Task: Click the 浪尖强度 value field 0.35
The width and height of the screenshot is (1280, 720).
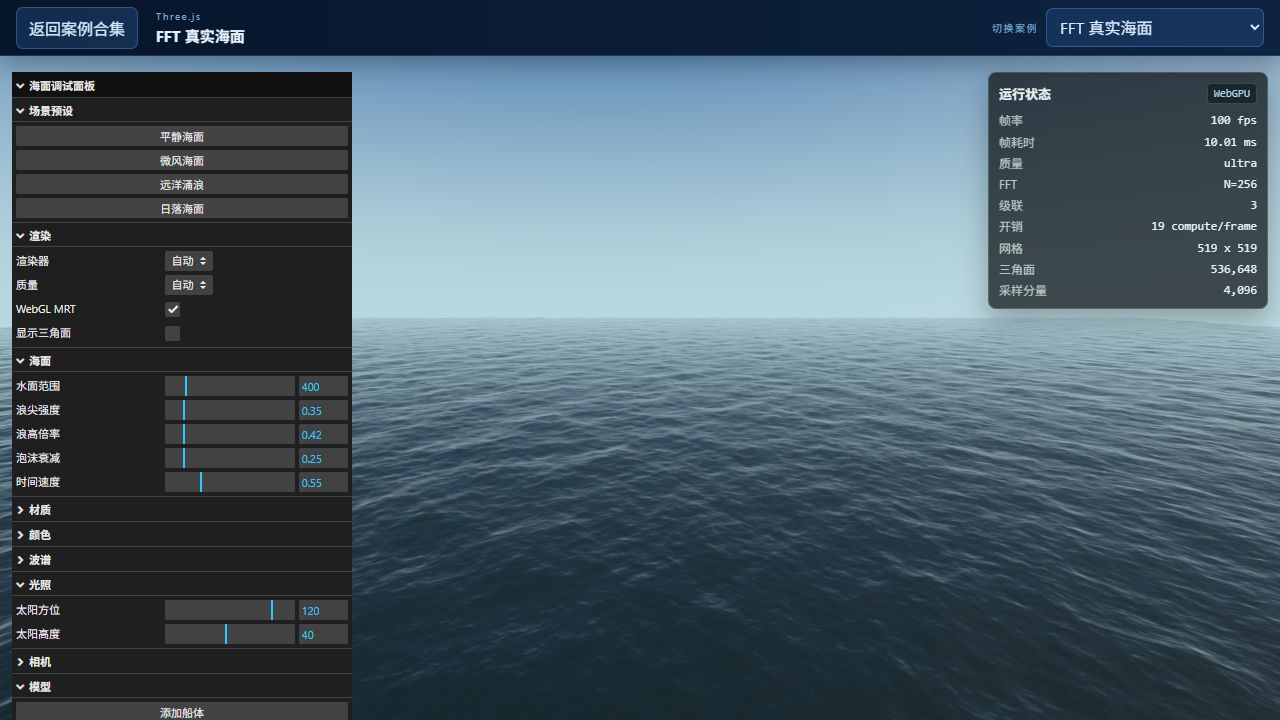Action: [x=323, y=410]
